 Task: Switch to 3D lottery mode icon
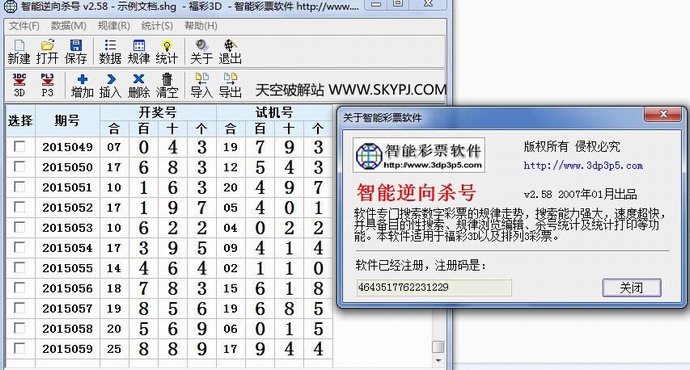point(19,85)
